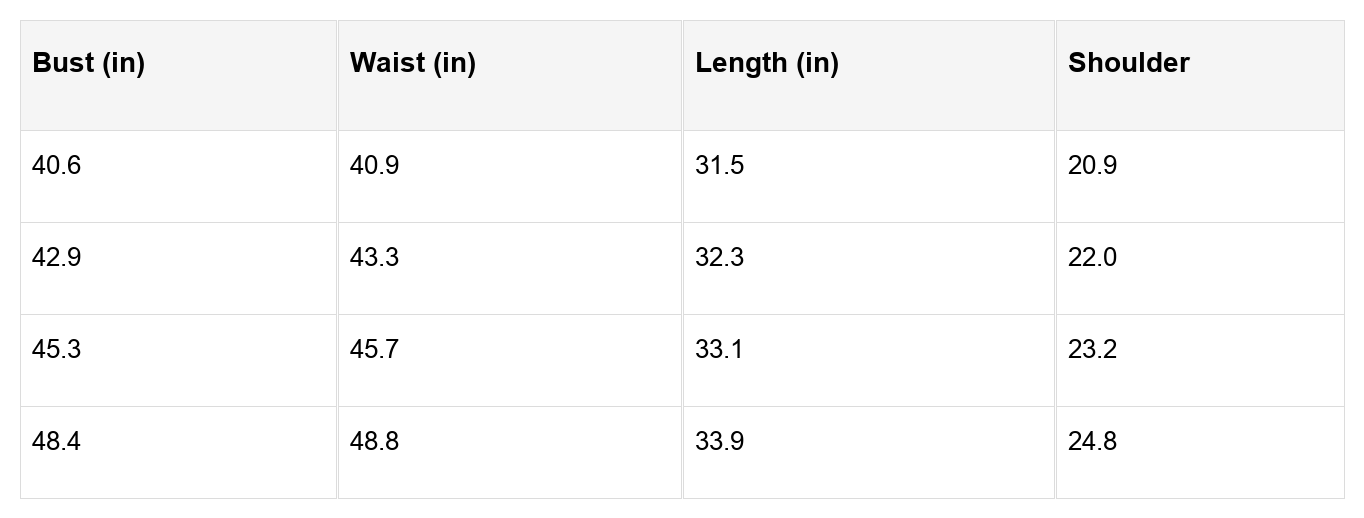Click length measurement 33.1
The width and height of the screenshot is (1364, 518).
point(720,350)
